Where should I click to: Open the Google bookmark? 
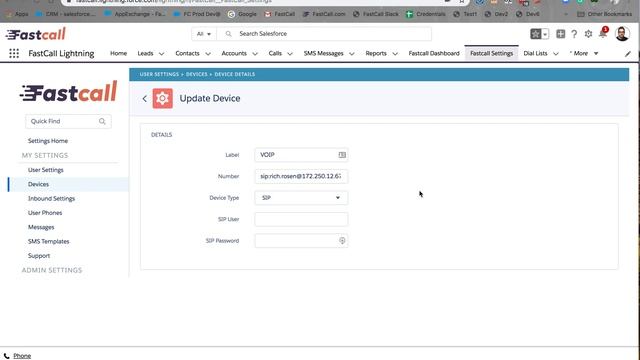(242, 14)
